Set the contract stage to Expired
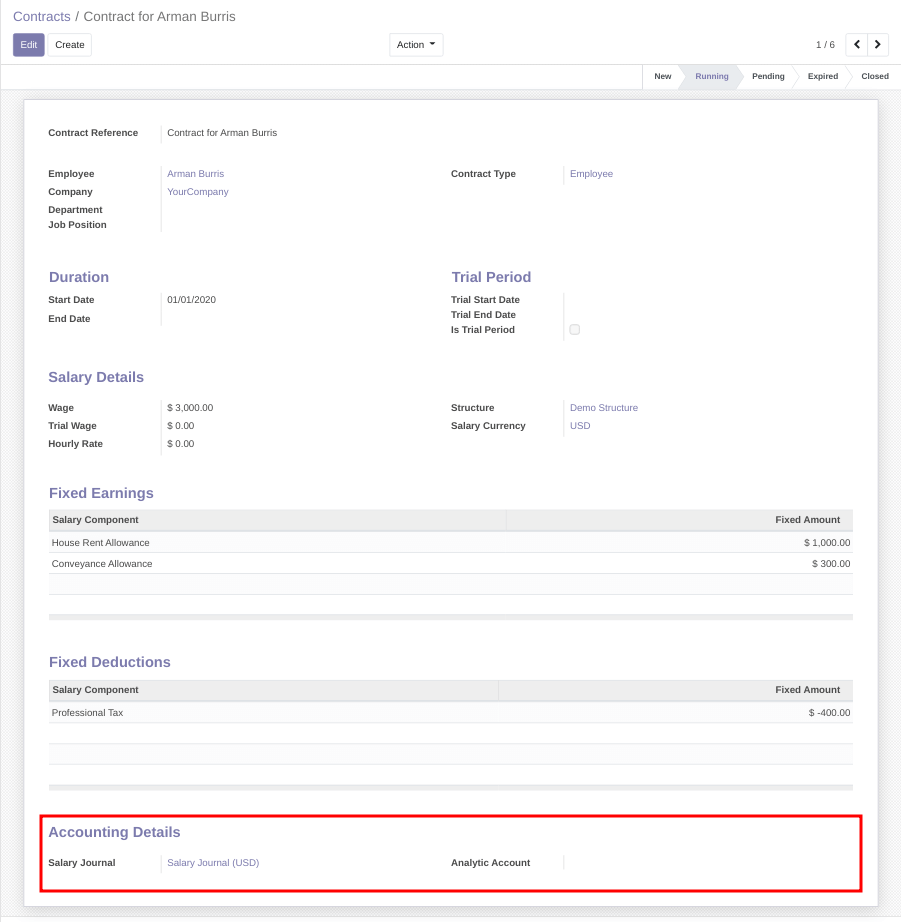This screenshot has width=901, height=922. (x=822, y=76)
